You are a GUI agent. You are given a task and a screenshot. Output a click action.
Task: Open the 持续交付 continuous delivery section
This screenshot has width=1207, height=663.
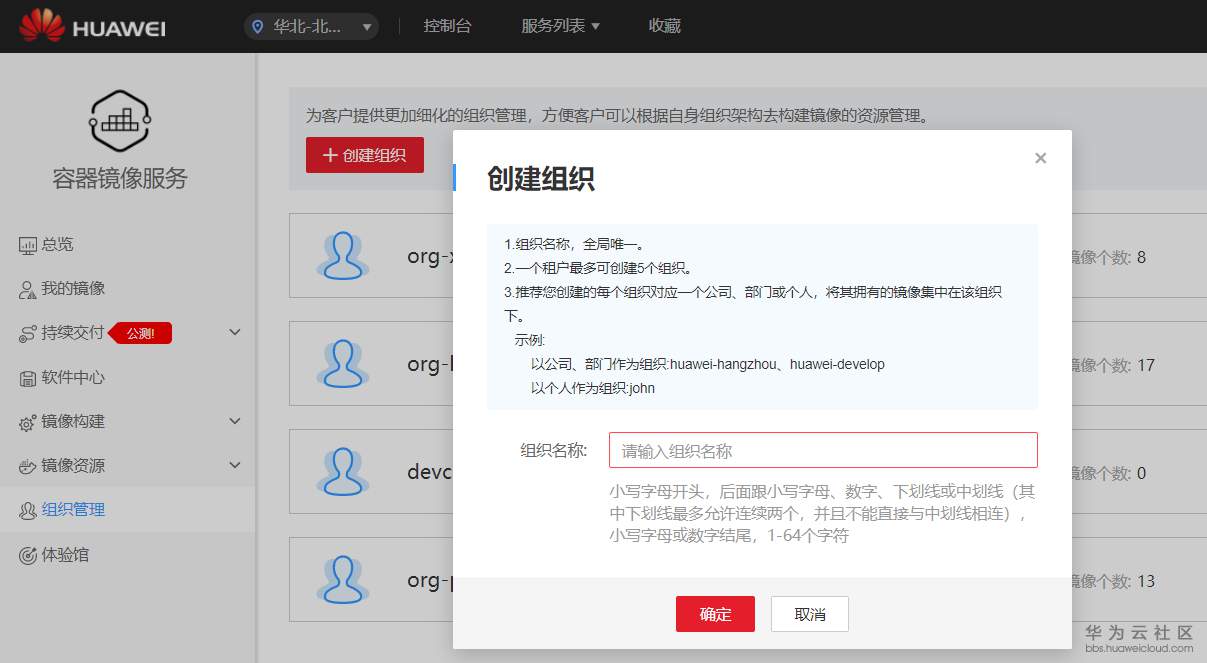point(75,333)
